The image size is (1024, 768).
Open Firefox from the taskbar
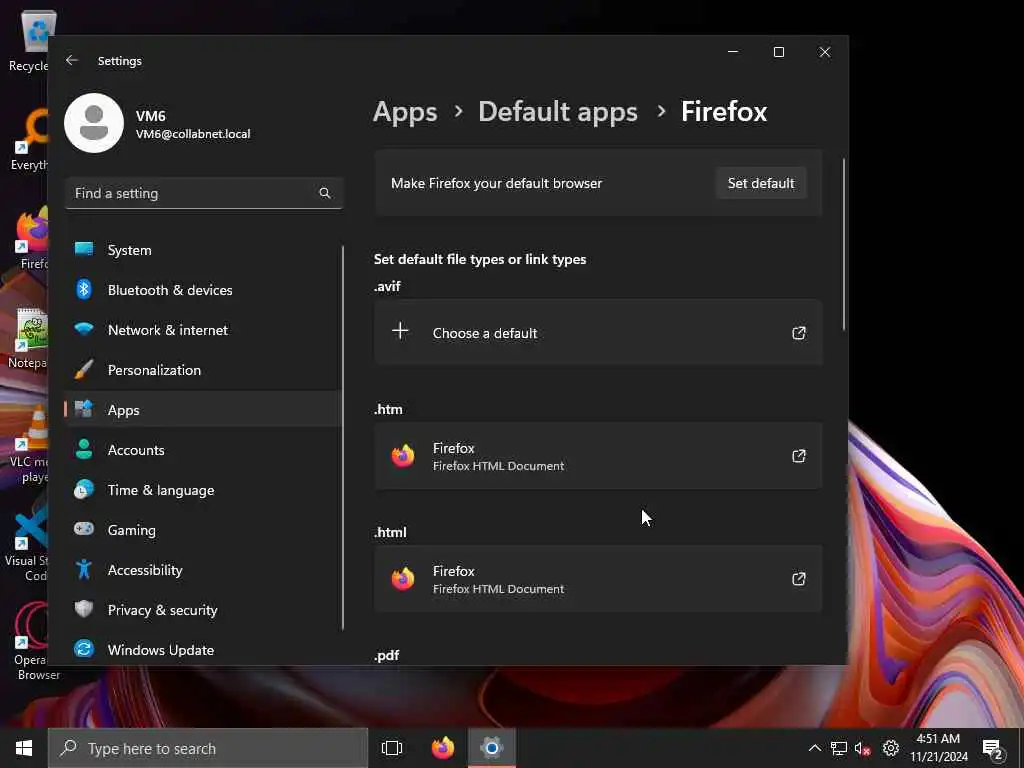click(443, 748)
